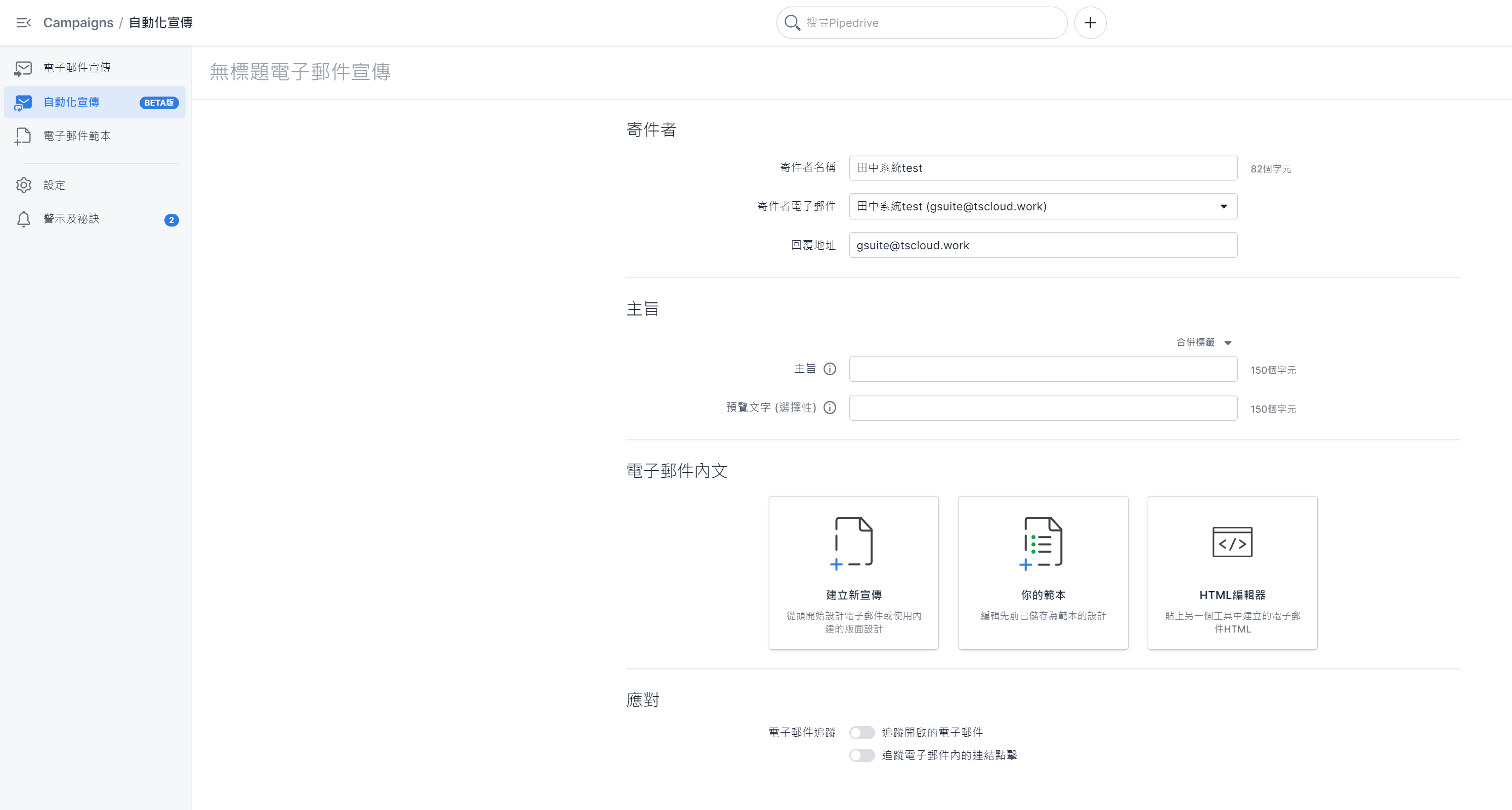Expand the 合併標籤 dropdown
Screen dimensions: 1512x810
tap(1203, 342)
